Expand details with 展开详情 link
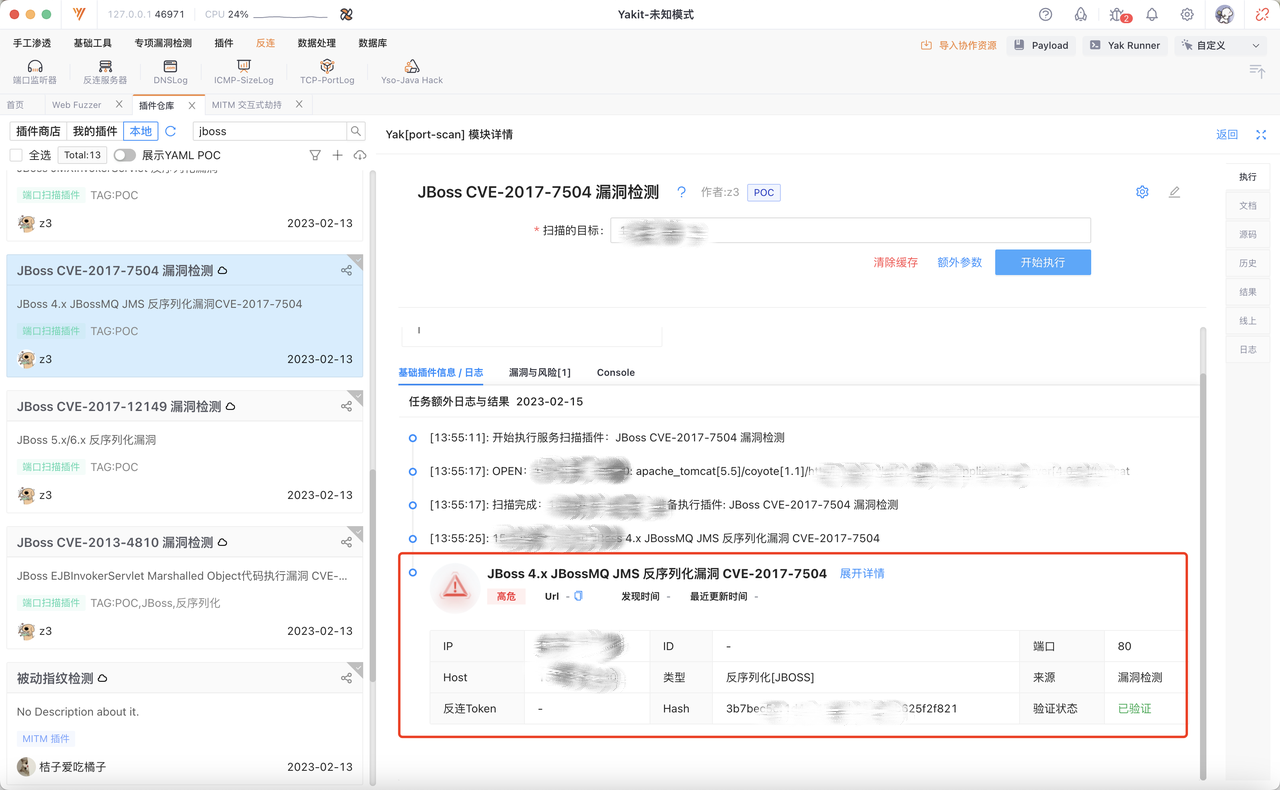Image resolution: width=1280 pixels, height=790 pixels. (x=862, y=573)
